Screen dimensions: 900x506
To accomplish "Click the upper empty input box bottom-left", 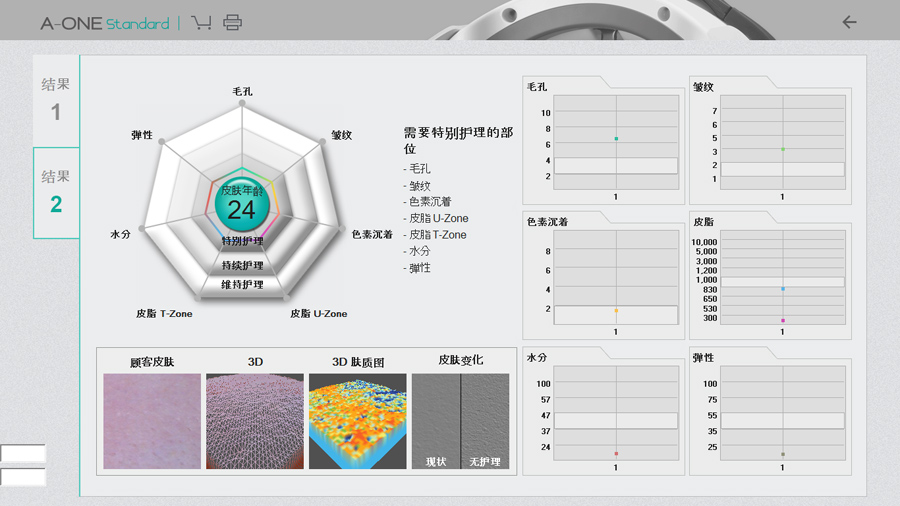I will (22, 453).
